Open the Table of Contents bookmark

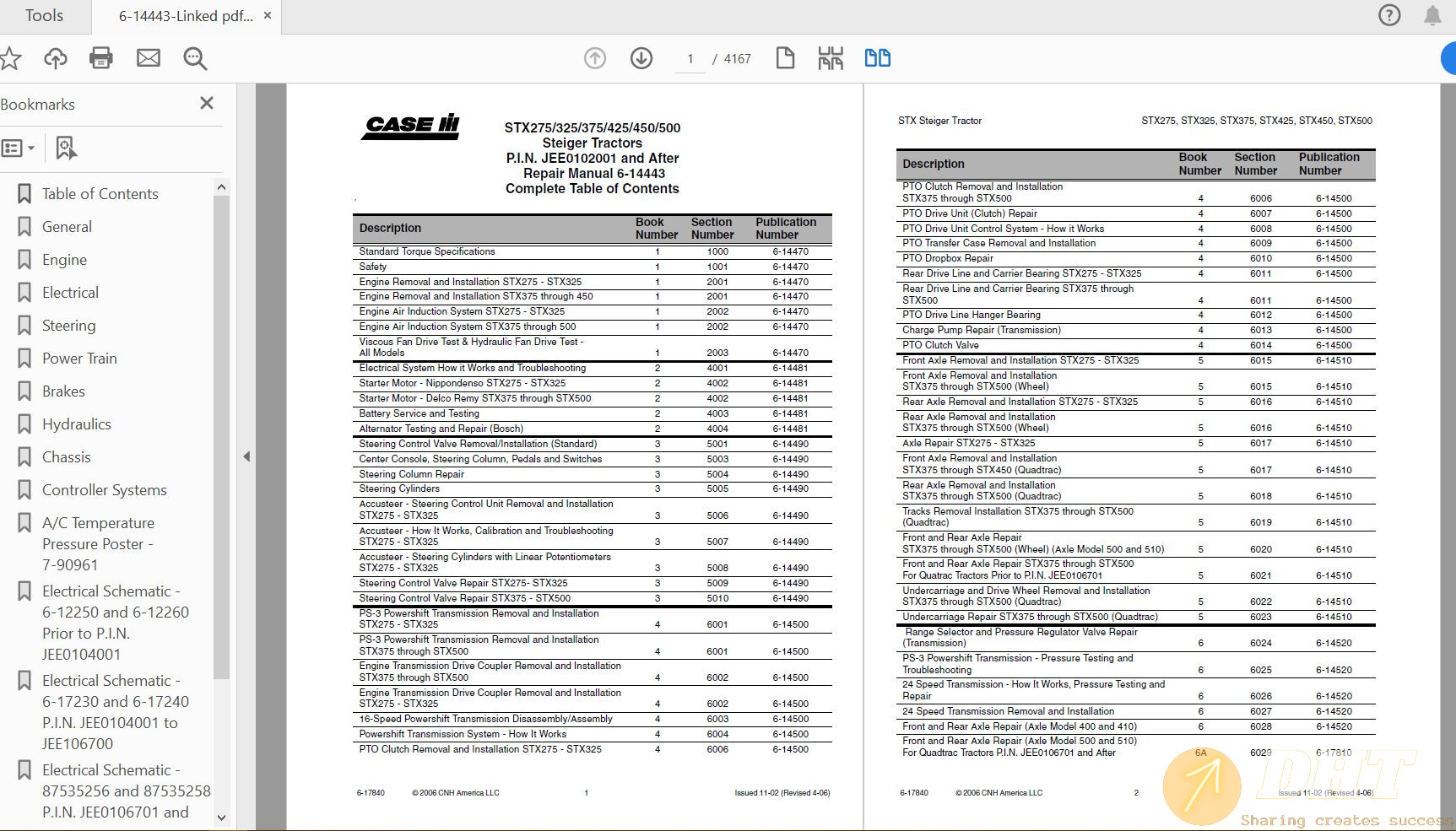[x=100, y=194]
